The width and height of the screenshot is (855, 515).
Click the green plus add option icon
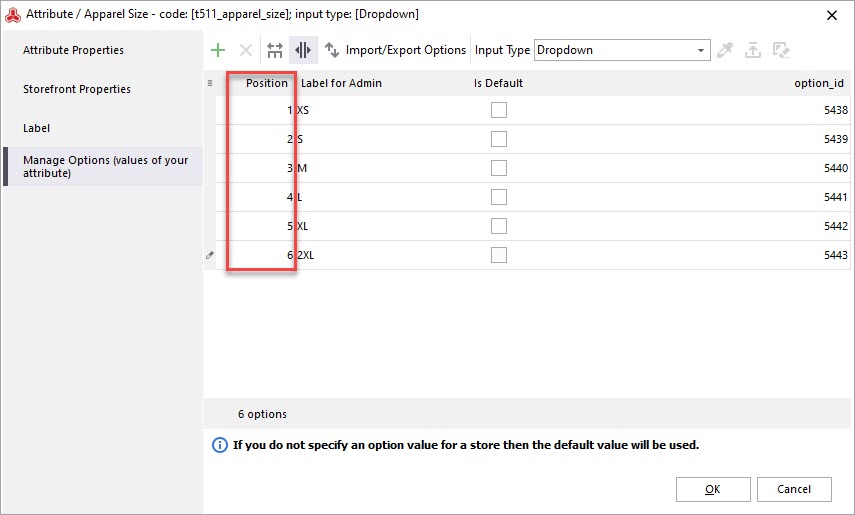pos(218,50)
